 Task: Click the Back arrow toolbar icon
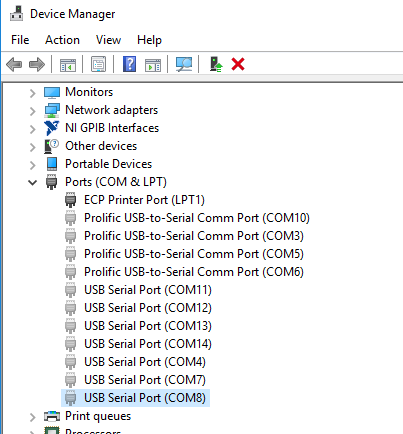[14, 64]
